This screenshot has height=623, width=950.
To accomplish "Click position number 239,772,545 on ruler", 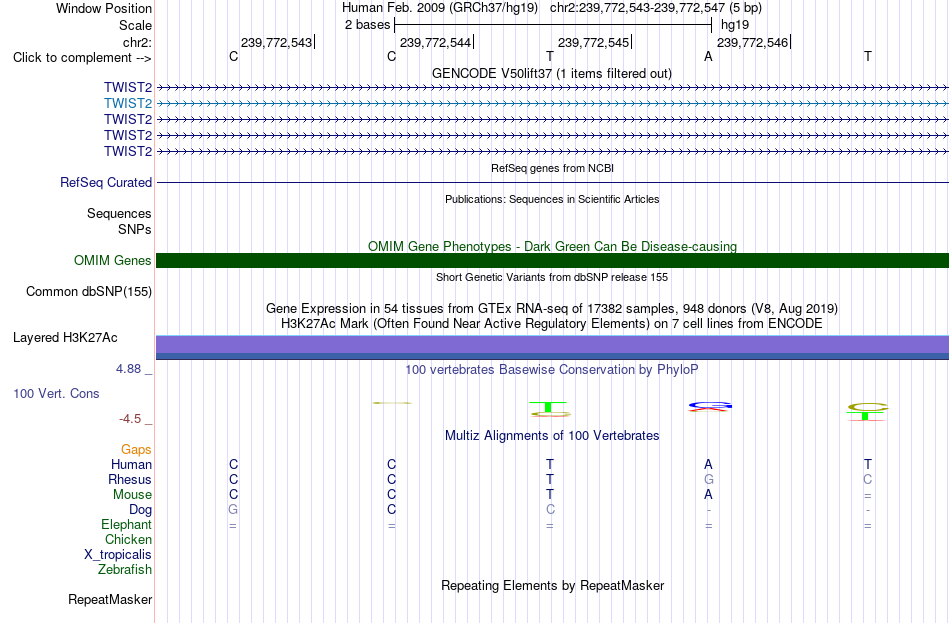I will click(x=594, y=42).
